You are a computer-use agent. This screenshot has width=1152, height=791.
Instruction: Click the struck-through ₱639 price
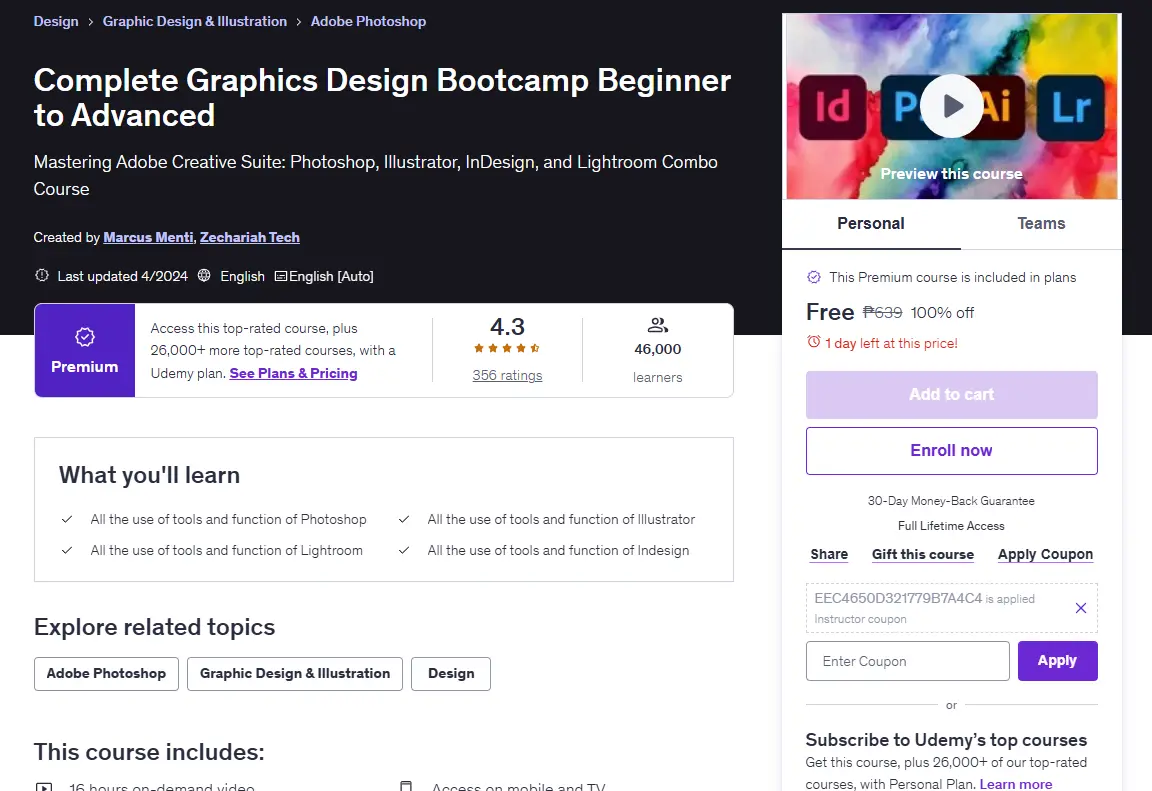click(x=882, y=313)
